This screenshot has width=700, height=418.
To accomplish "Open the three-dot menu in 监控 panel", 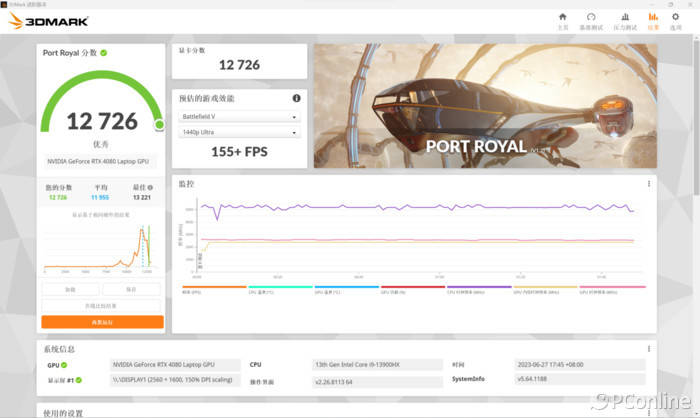I will [649, 183].
